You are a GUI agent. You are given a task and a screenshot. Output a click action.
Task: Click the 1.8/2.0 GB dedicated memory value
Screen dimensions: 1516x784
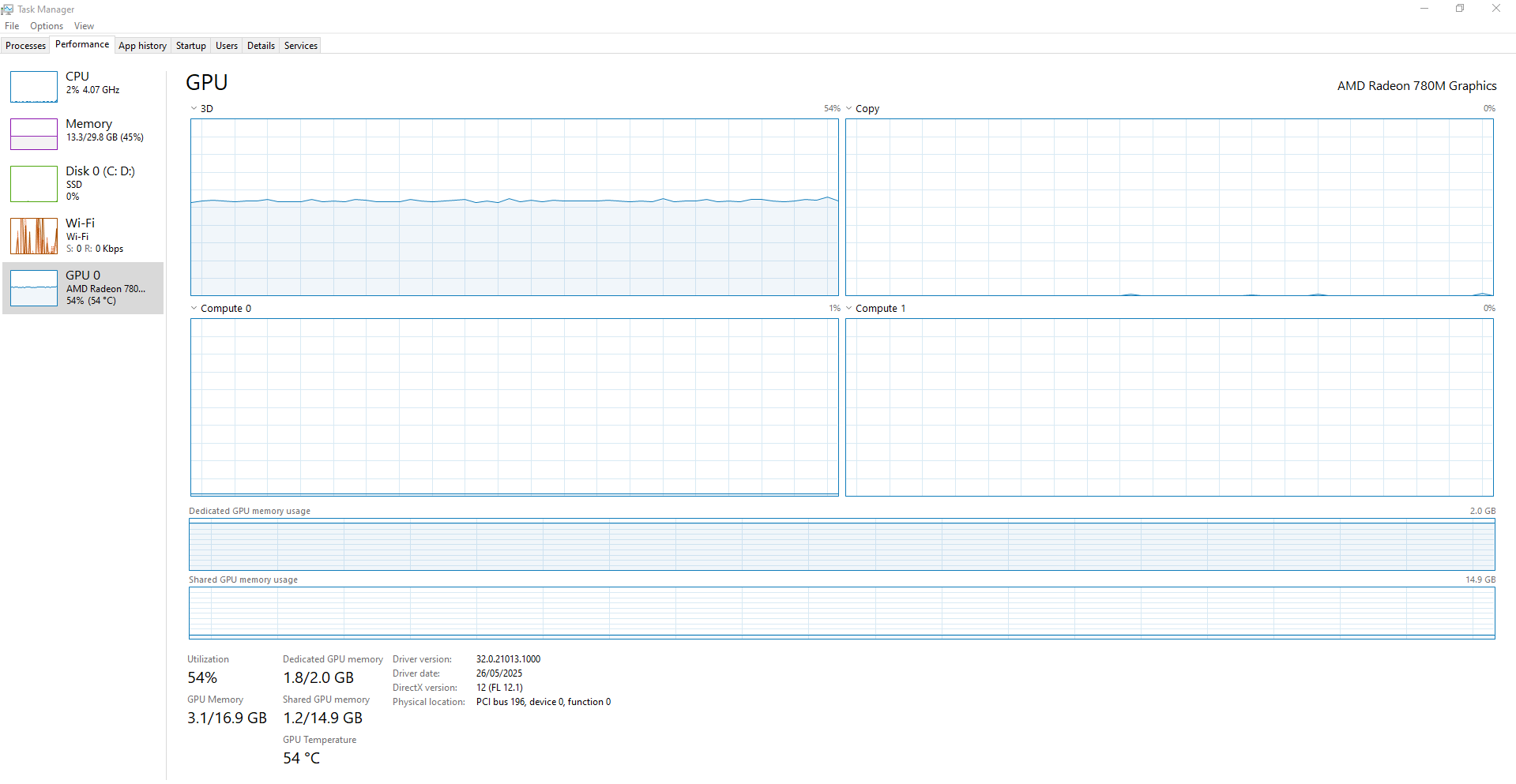coord(318,678)
